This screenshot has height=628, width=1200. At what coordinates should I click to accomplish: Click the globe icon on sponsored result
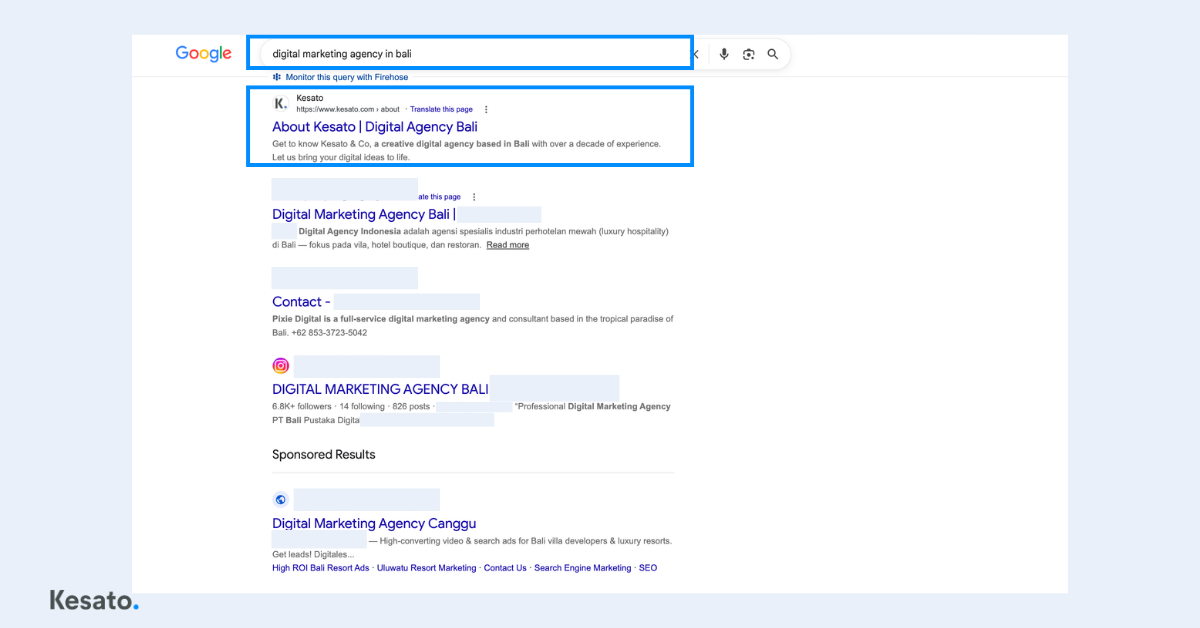281,500
